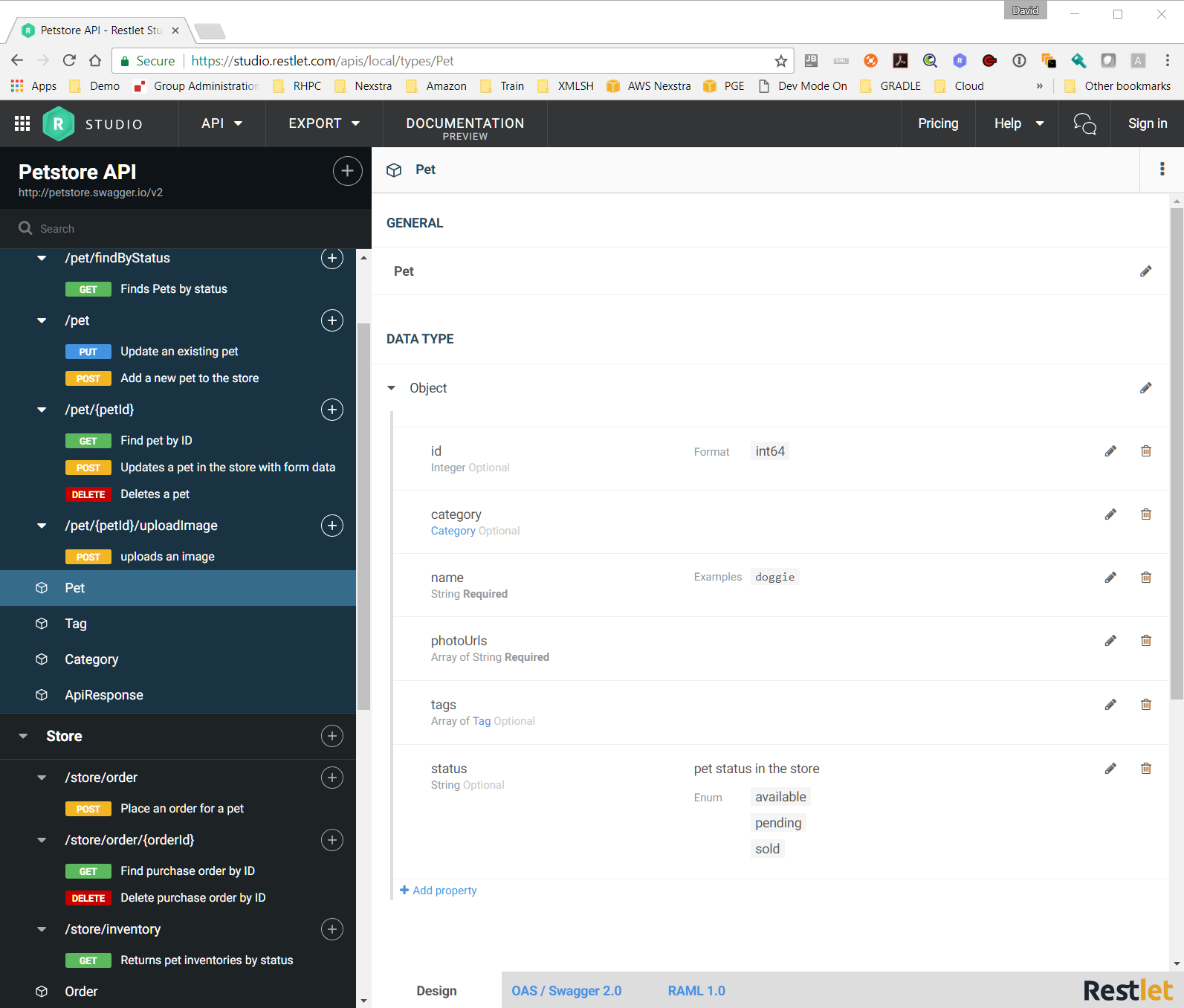
Task: Open the Help dropdown menu
Action: point(1019,123)
